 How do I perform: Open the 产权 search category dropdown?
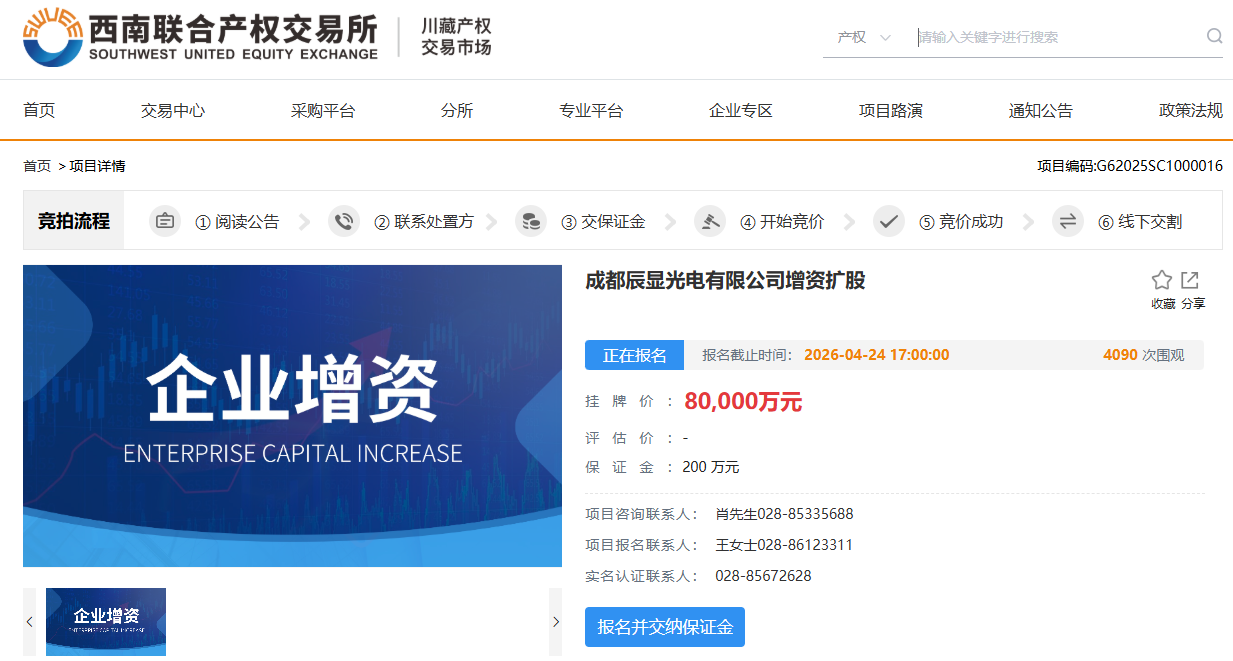[x=864, y=37]
